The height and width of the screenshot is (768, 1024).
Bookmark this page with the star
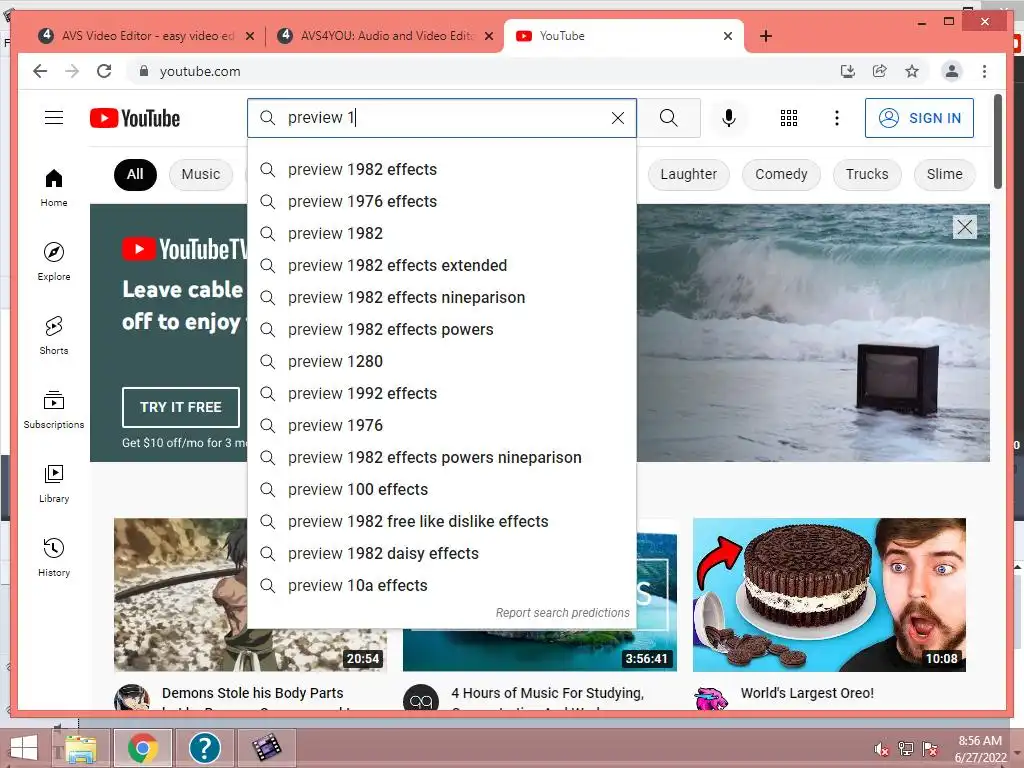(x=912, y=71)
